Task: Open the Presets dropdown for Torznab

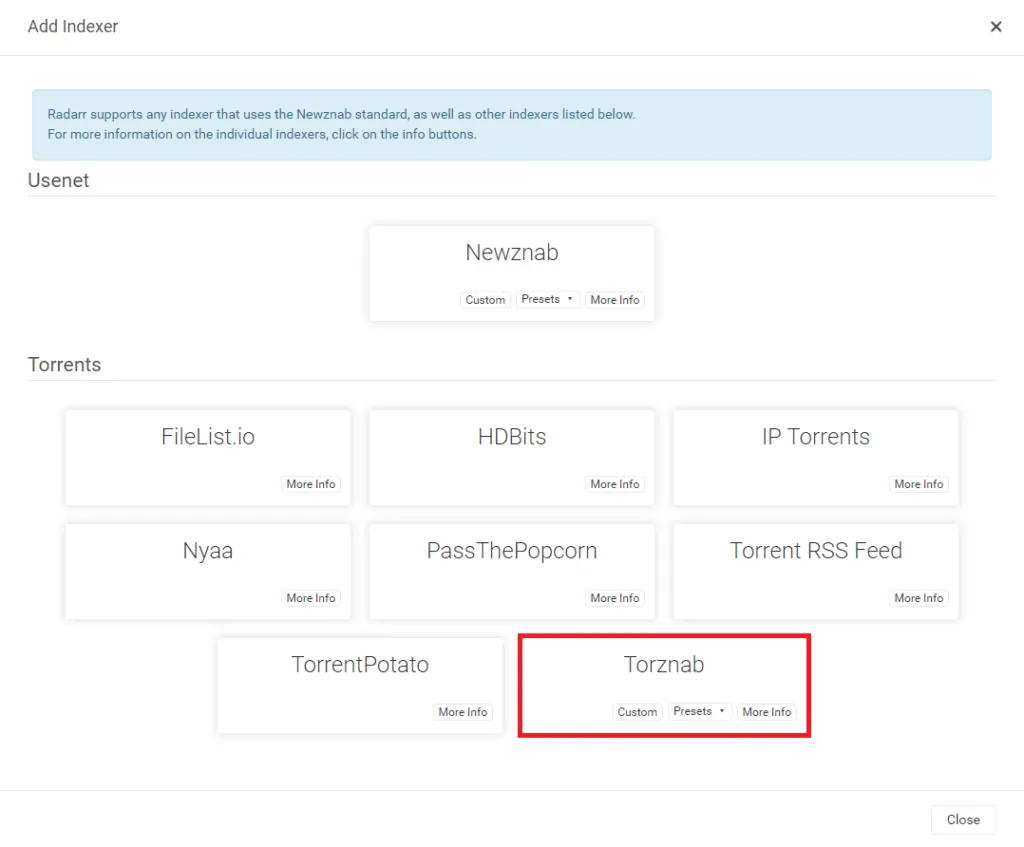Action: point(699,711)
